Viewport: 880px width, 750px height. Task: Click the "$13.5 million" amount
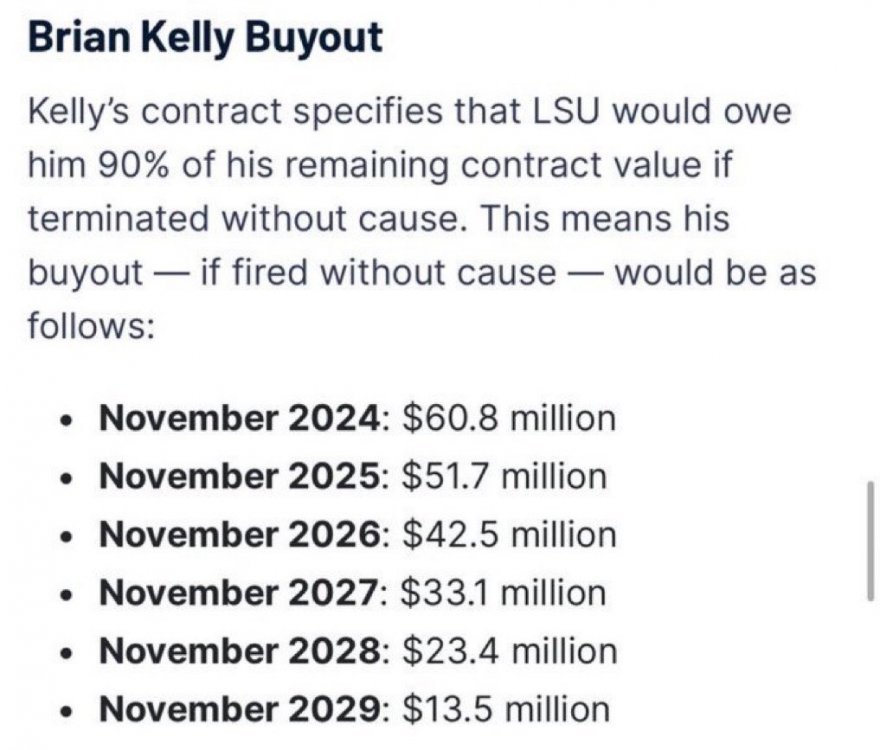(505, 709)
